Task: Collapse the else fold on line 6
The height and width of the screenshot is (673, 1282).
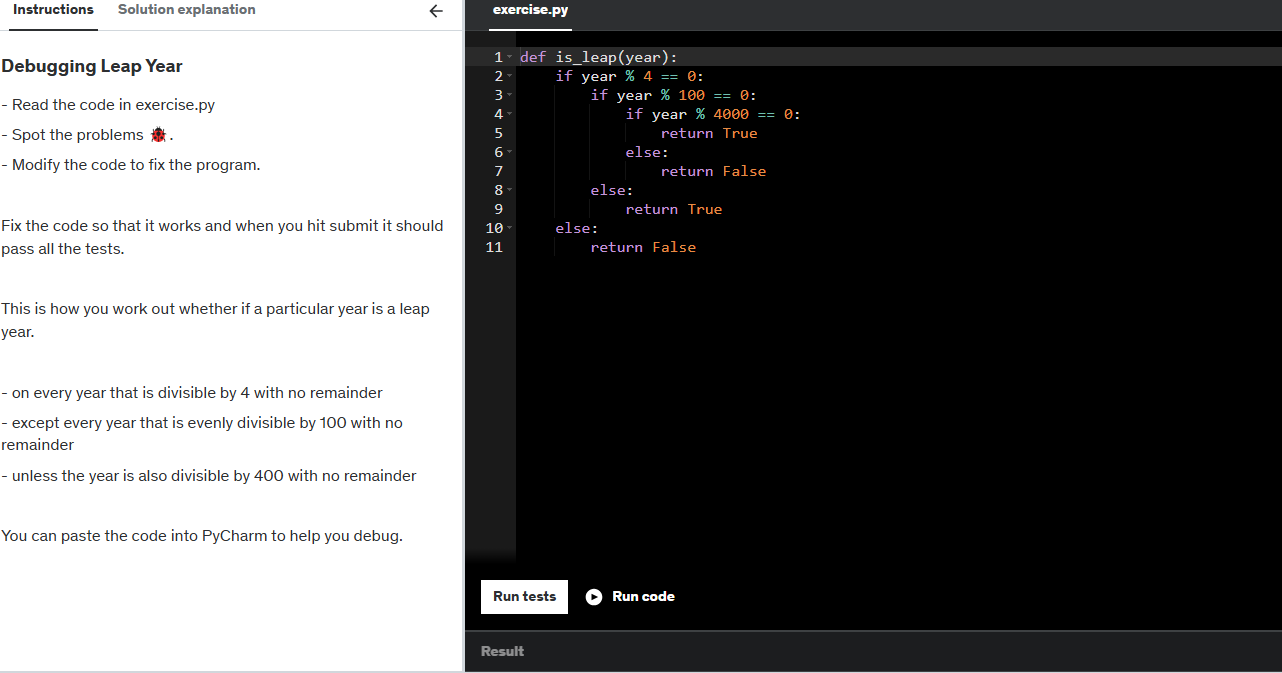Action: pyautogui.click(x=511, y=153)
